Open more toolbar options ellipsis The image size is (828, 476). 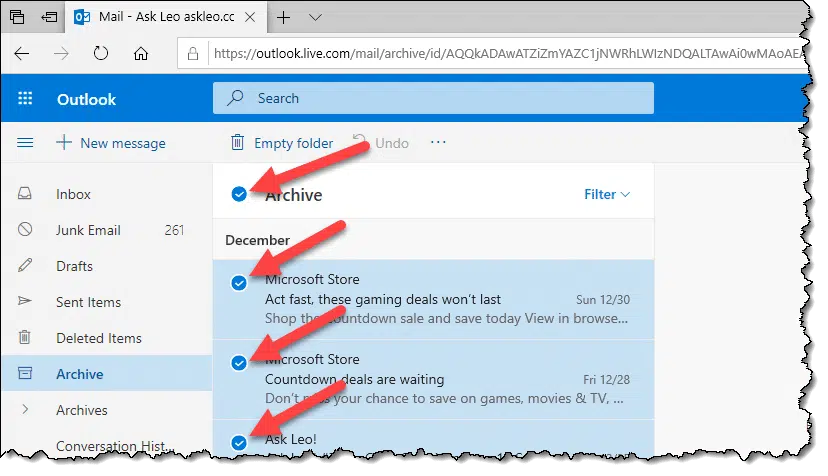pos(438,142)
